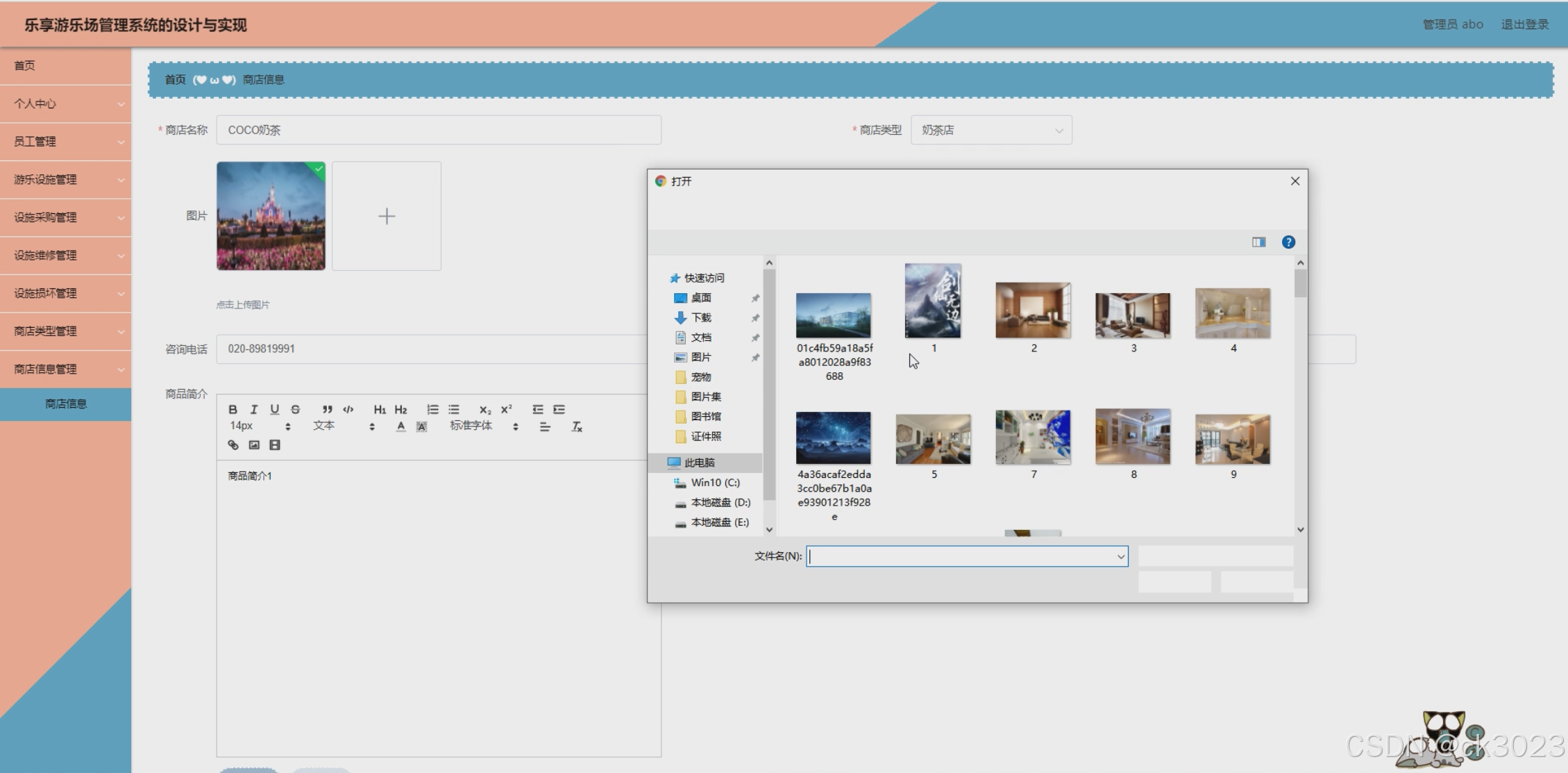Toggle the code block format
Screen dimensions: 1568x773
348,410
